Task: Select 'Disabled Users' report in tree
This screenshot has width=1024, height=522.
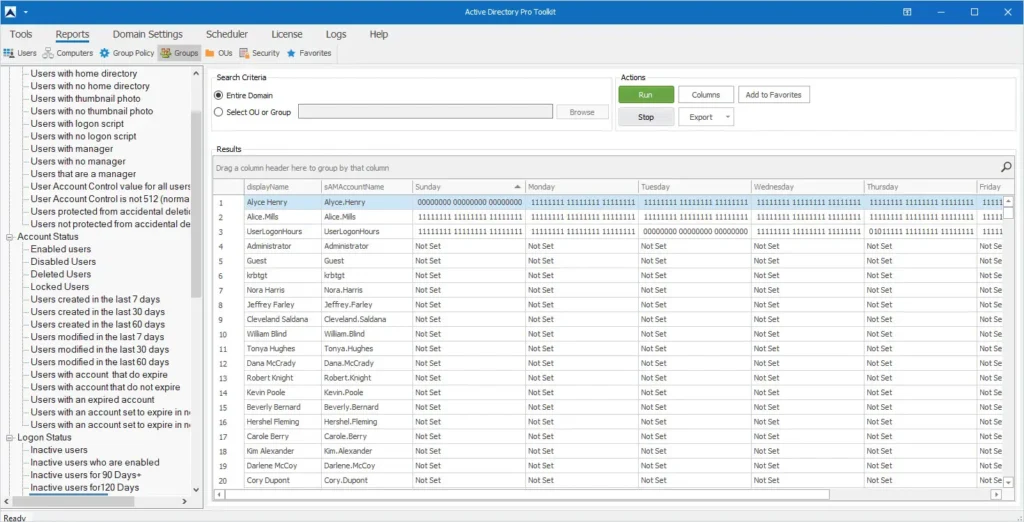Action: [63, 261]
